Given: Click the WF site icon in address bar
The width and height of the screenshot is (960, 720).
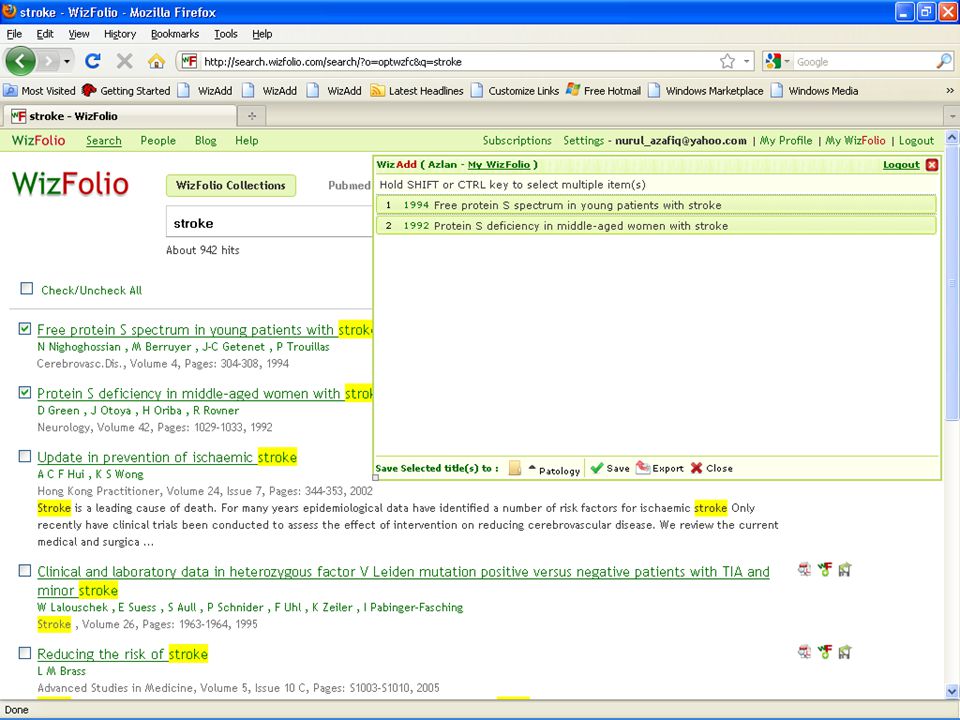Looking at the screenshot, I should pos(190,61).
